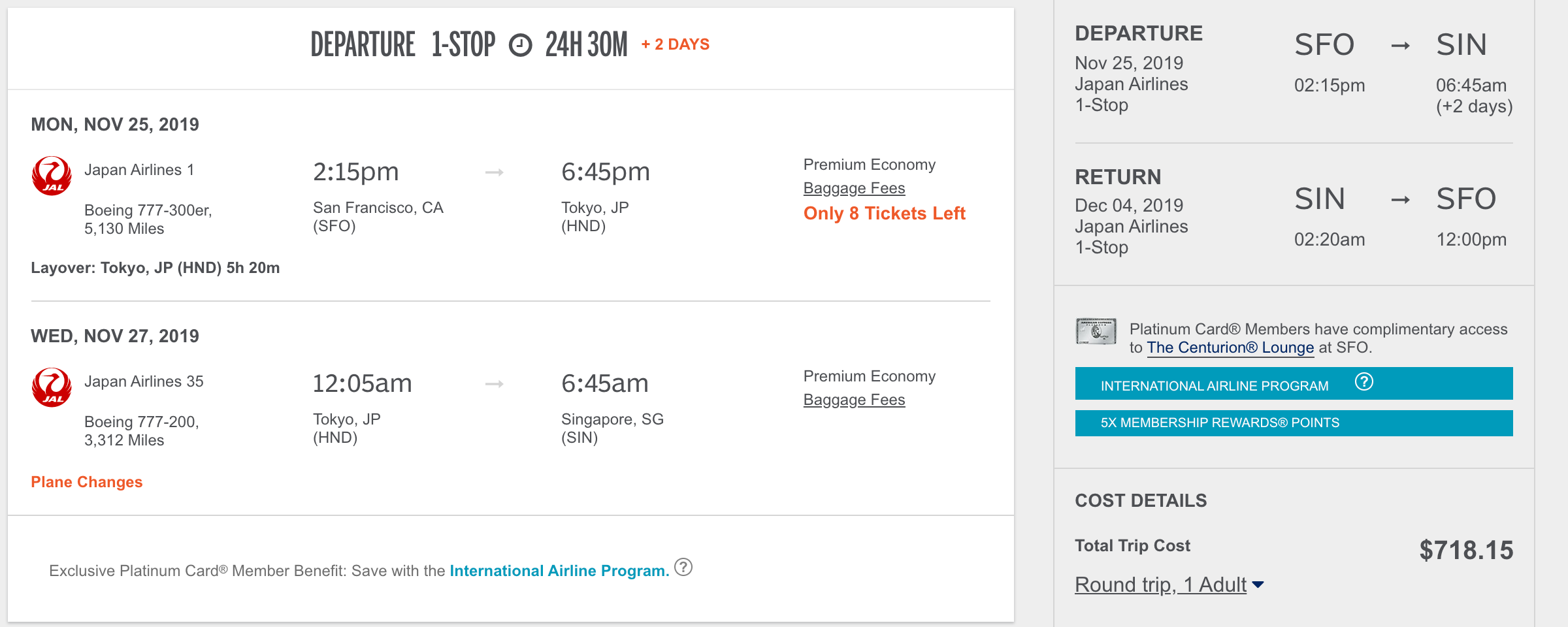Follow the International Airline Program link
The height and width of the screenshot is (627, 1568).
pos(559,571)
